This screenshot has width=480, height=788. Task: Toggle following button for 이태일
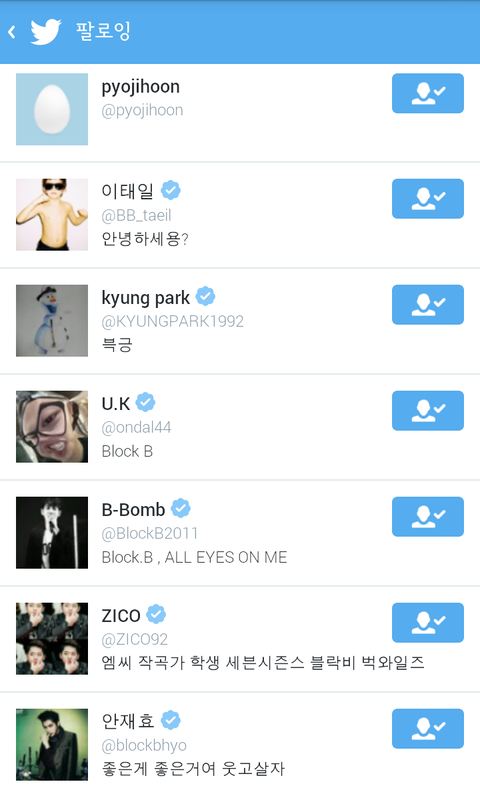point(428,199)
